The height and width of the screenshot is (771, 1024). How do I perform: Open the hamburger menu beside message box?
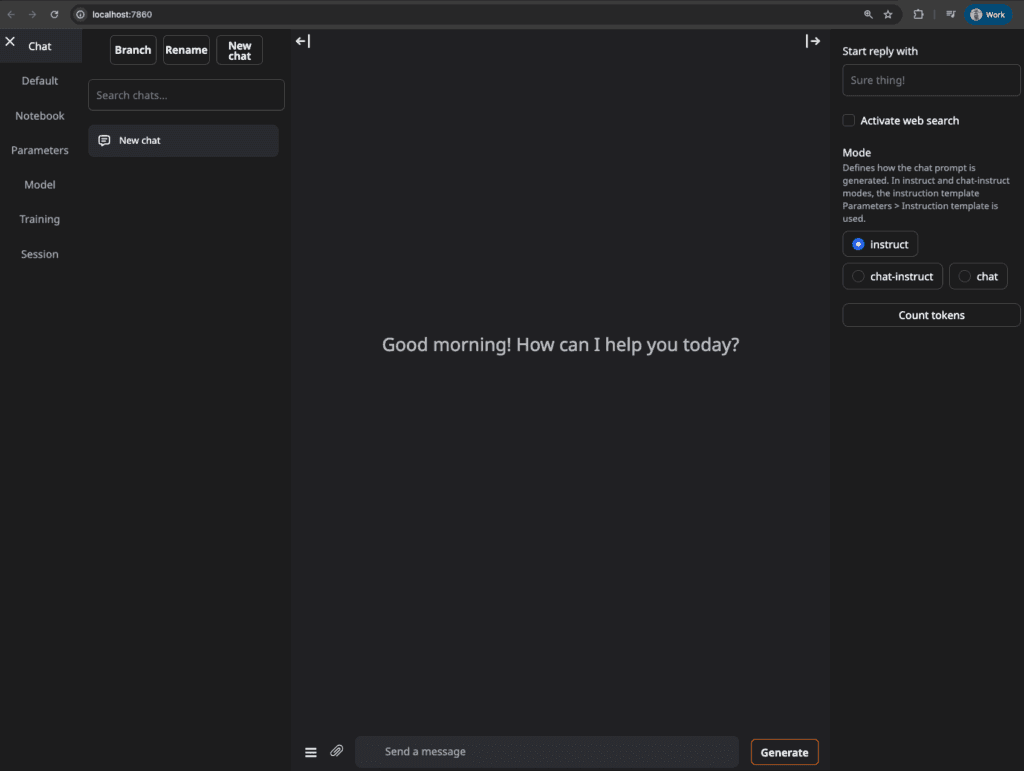point(311,752)
